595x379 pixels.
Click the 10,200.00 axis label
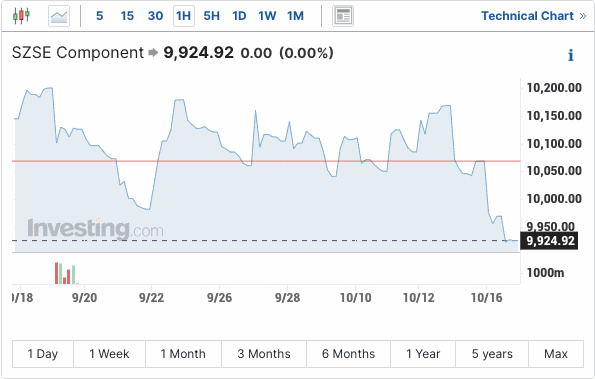point(554,88)
